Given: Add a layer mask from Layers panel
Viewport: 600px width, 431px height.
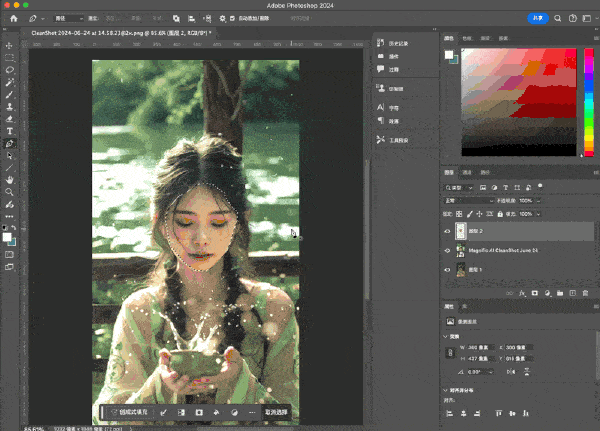Looking at the screenshot, I should pos(535,293).
